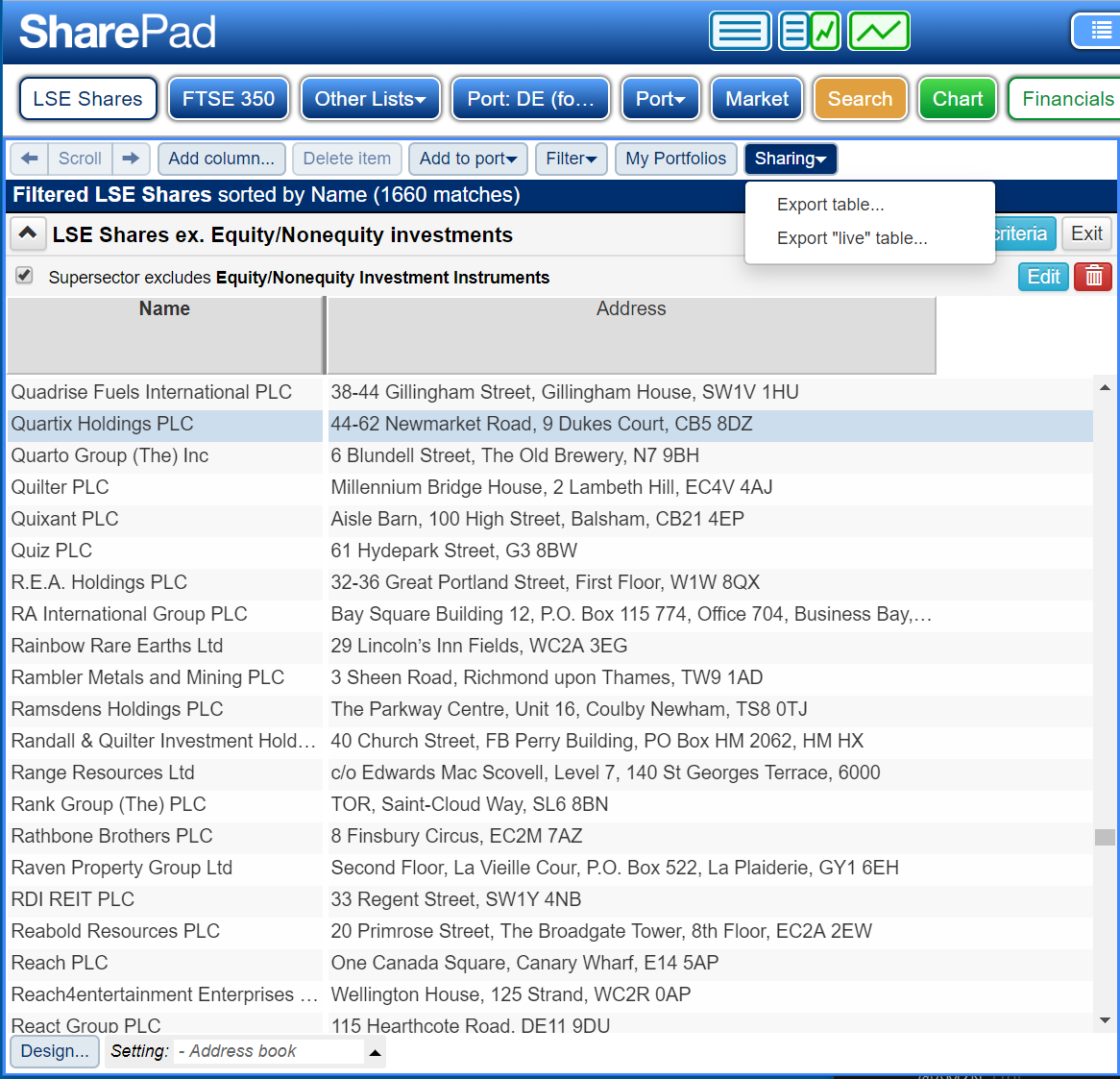The image size is (1120, 1079).
Task: Click the Delete item button
Action: (347, 159)
